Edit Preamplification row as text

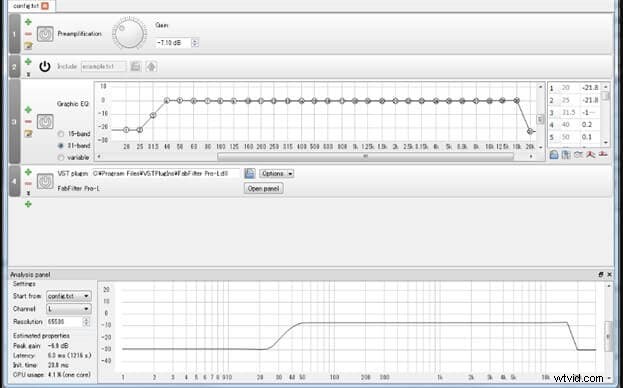point(28,46)
